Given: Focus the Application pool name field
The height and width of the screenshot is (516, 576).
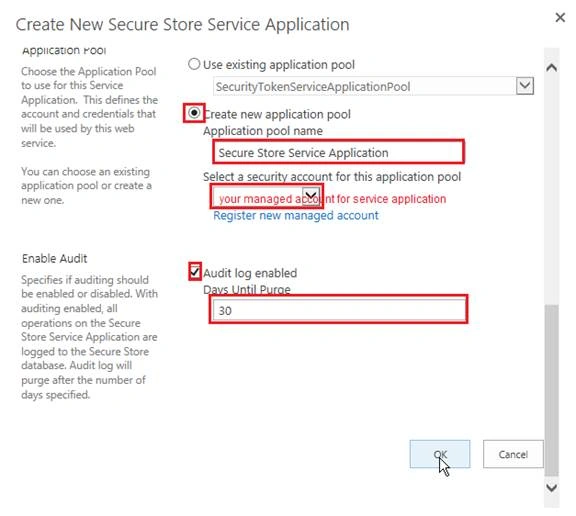Looking at the screenshot, I should pos(338,152).
